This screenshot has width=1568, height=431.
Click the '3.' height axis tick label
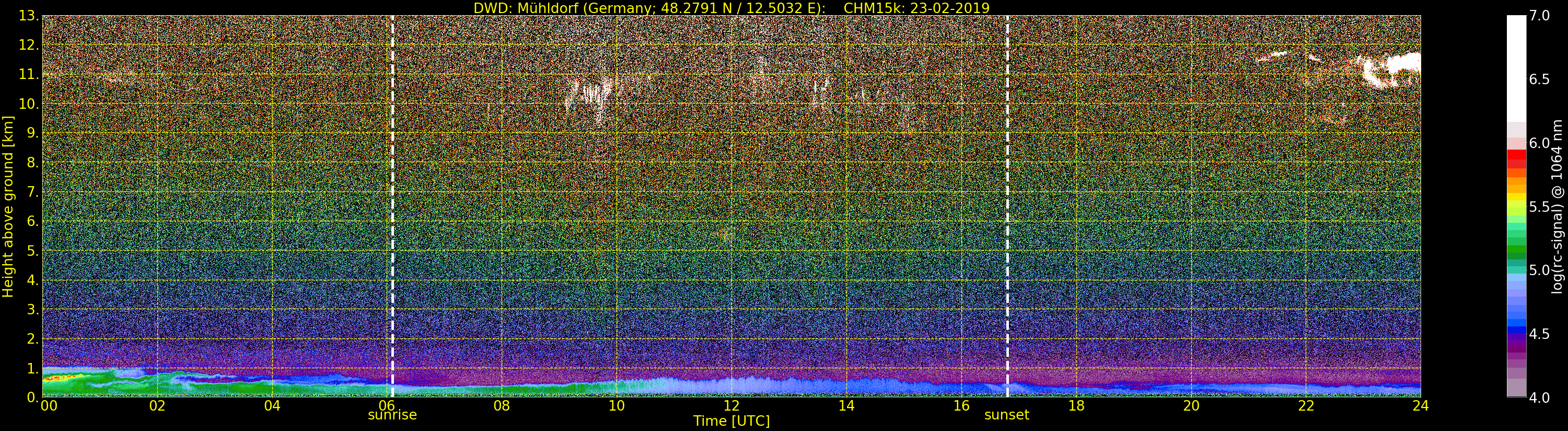click(x=33, y=309)
